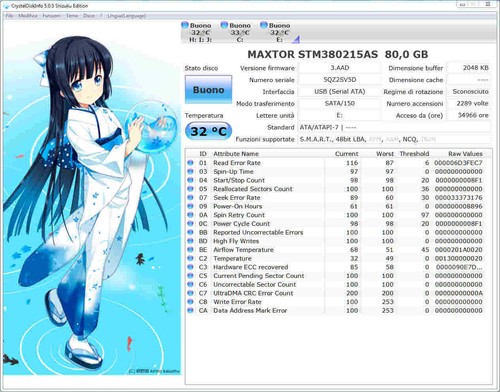The width and height of the screenshot is (500, 392).
Task: Open the Tema menu
Action: [x=72, y=16]
